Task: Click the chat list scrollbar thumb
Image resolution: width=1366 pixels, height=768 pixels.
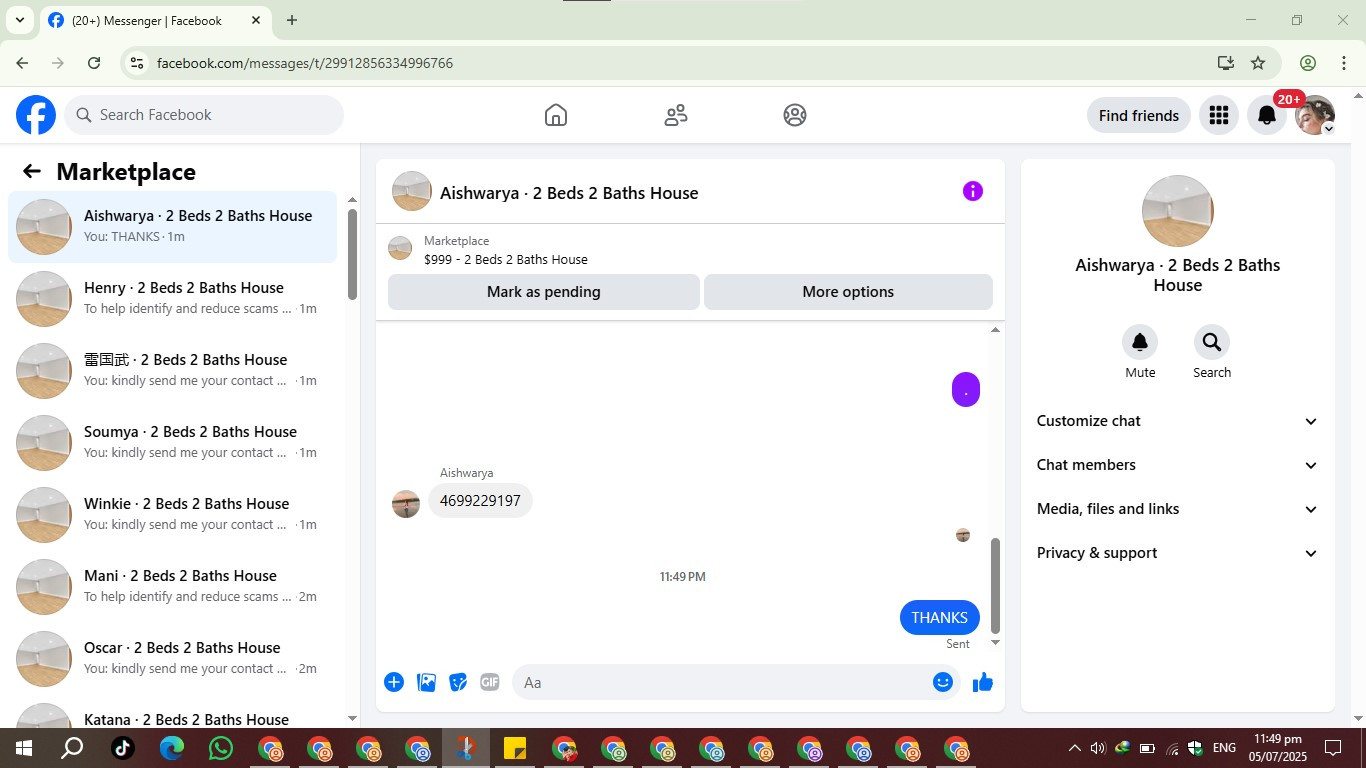Action: [x=352, y=254]
